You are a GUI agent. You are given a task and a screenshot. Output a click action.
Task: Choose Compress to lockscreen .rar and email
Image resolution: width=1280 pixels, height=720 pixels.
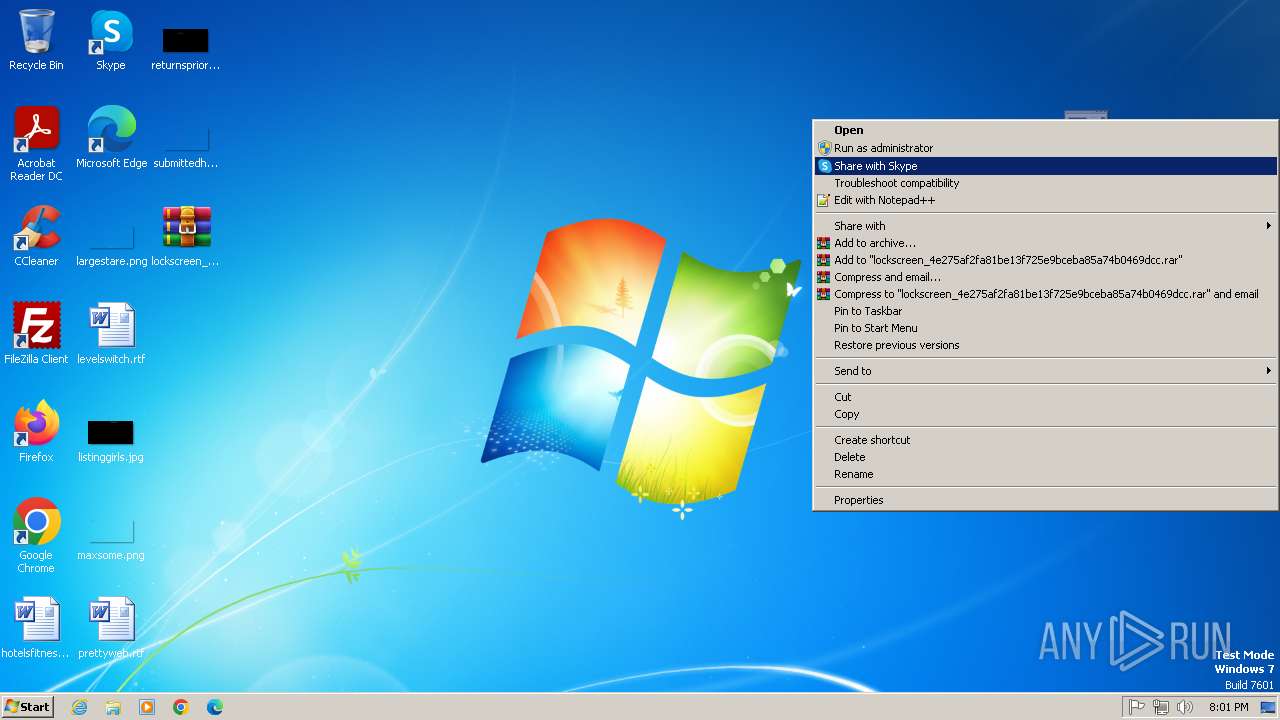point(1046,294)
